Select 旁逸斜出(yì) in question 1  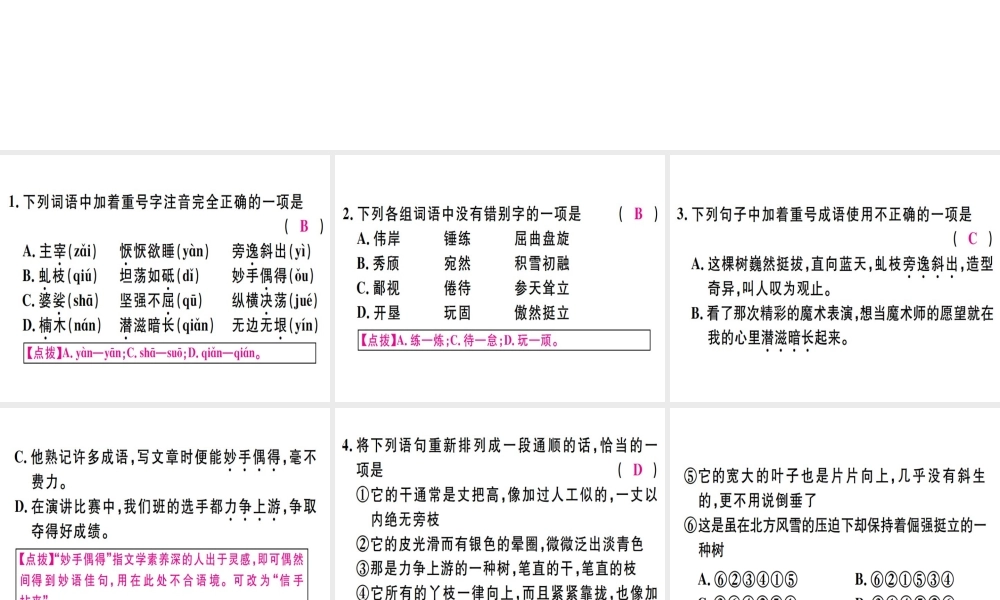[x=272, y=251]
